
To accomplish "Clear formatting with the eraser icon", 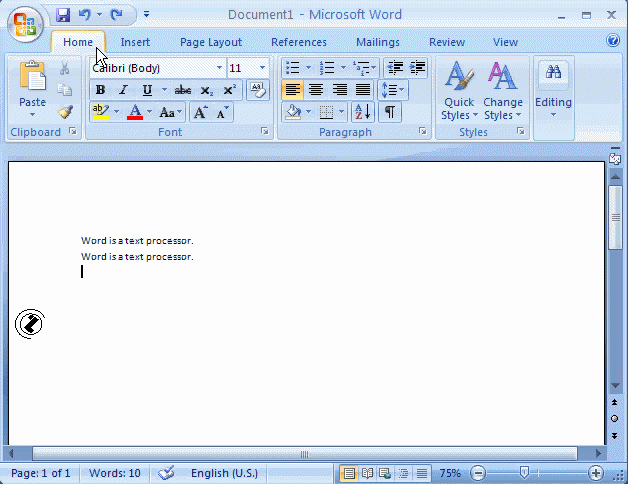I will coord(258,90).
